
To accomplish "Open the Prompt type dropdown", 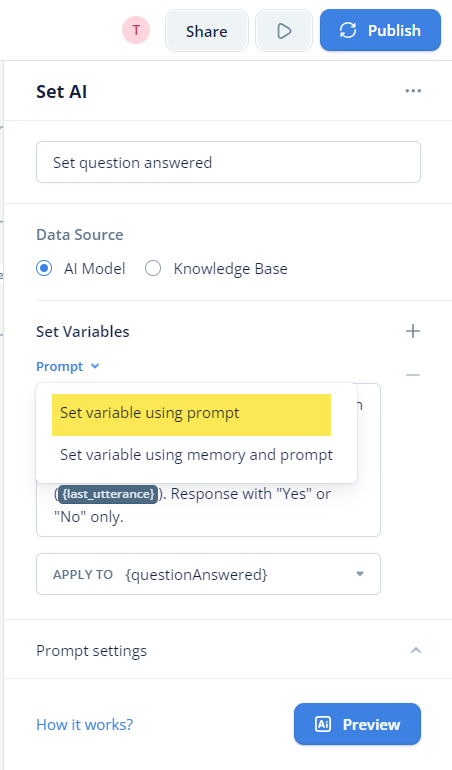I will point(68,366).
